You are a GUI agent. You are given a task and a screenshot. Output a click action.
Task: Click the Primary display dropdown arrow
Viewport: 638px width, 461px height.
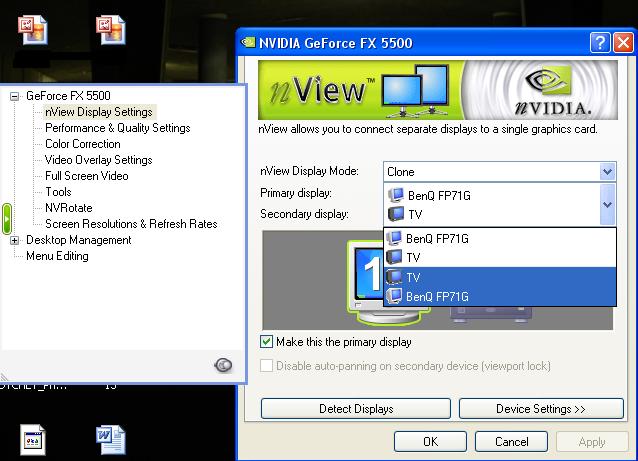tap(607, 203)
